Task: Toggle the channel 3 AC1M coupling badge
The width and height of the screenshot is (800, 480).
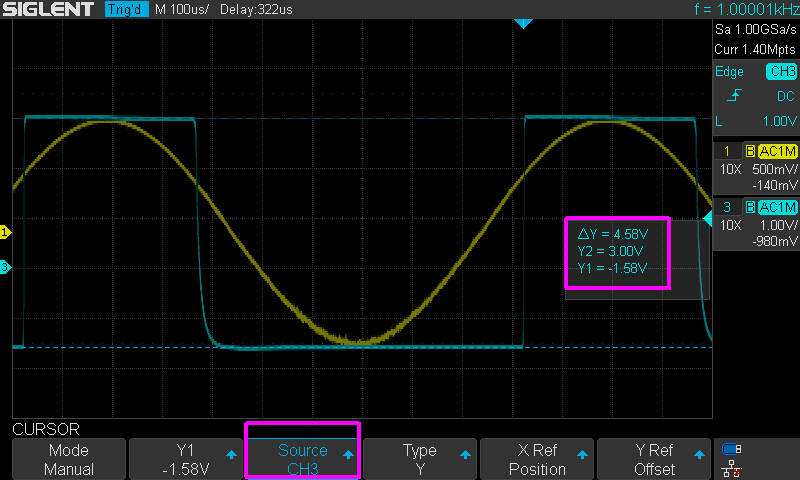Action: point(777,207)
